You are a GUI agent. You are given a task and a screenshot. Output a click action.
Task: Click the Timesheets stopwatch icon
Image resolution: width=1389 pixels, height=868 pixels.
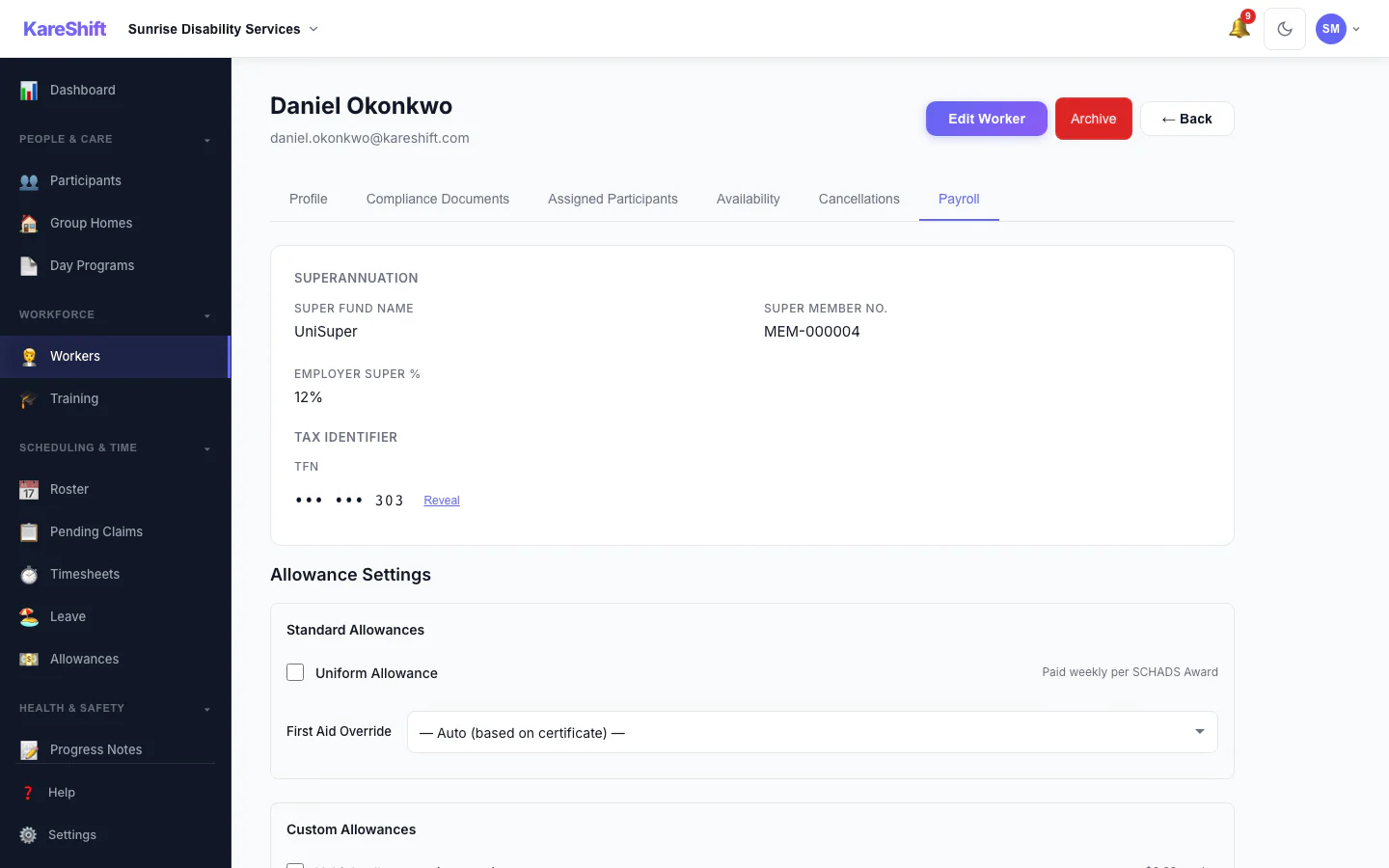pyautogui.click(x=29, y=575)
